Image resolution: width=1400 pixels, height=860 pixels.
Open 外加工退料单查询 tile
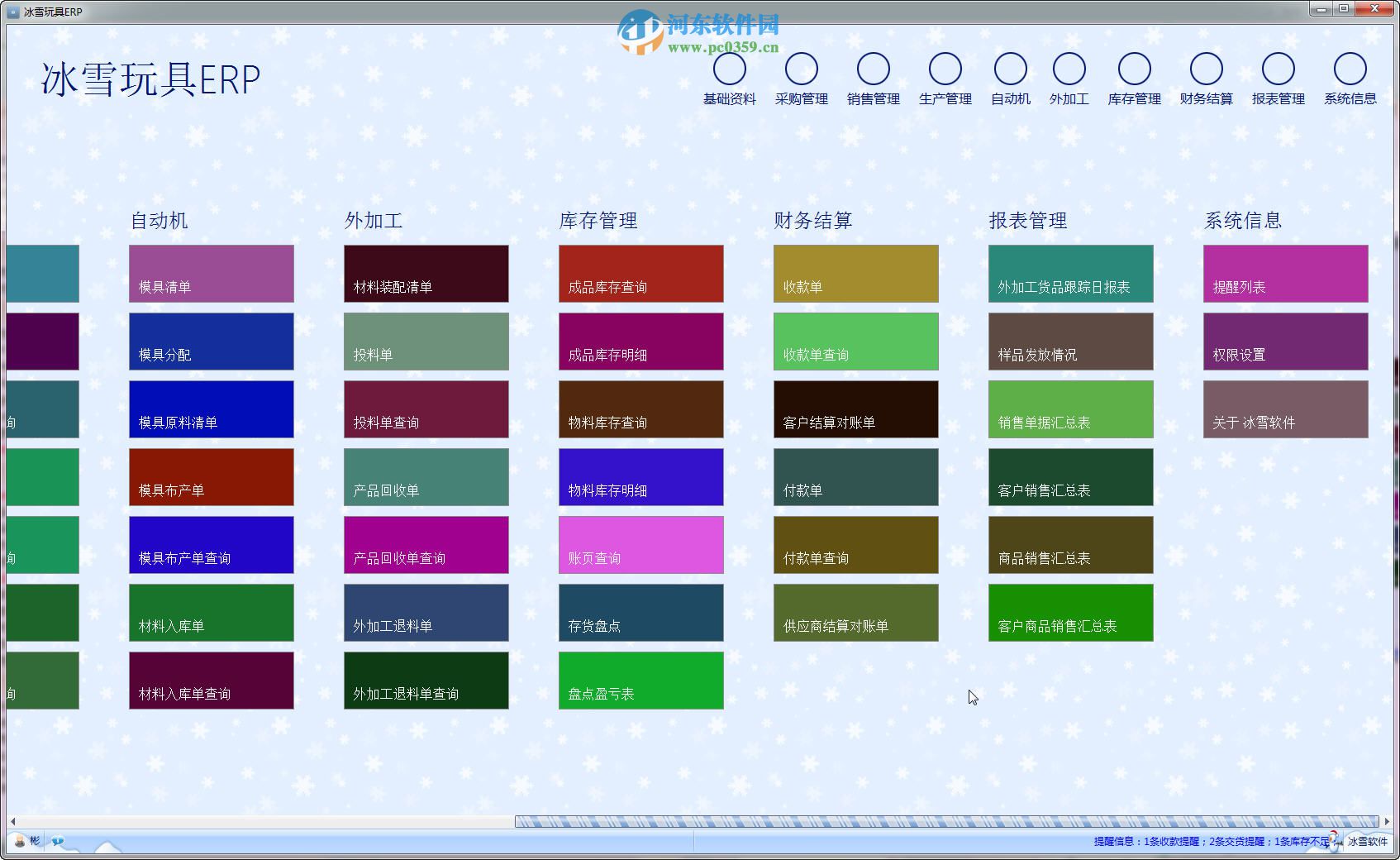[x=426, y=681]
